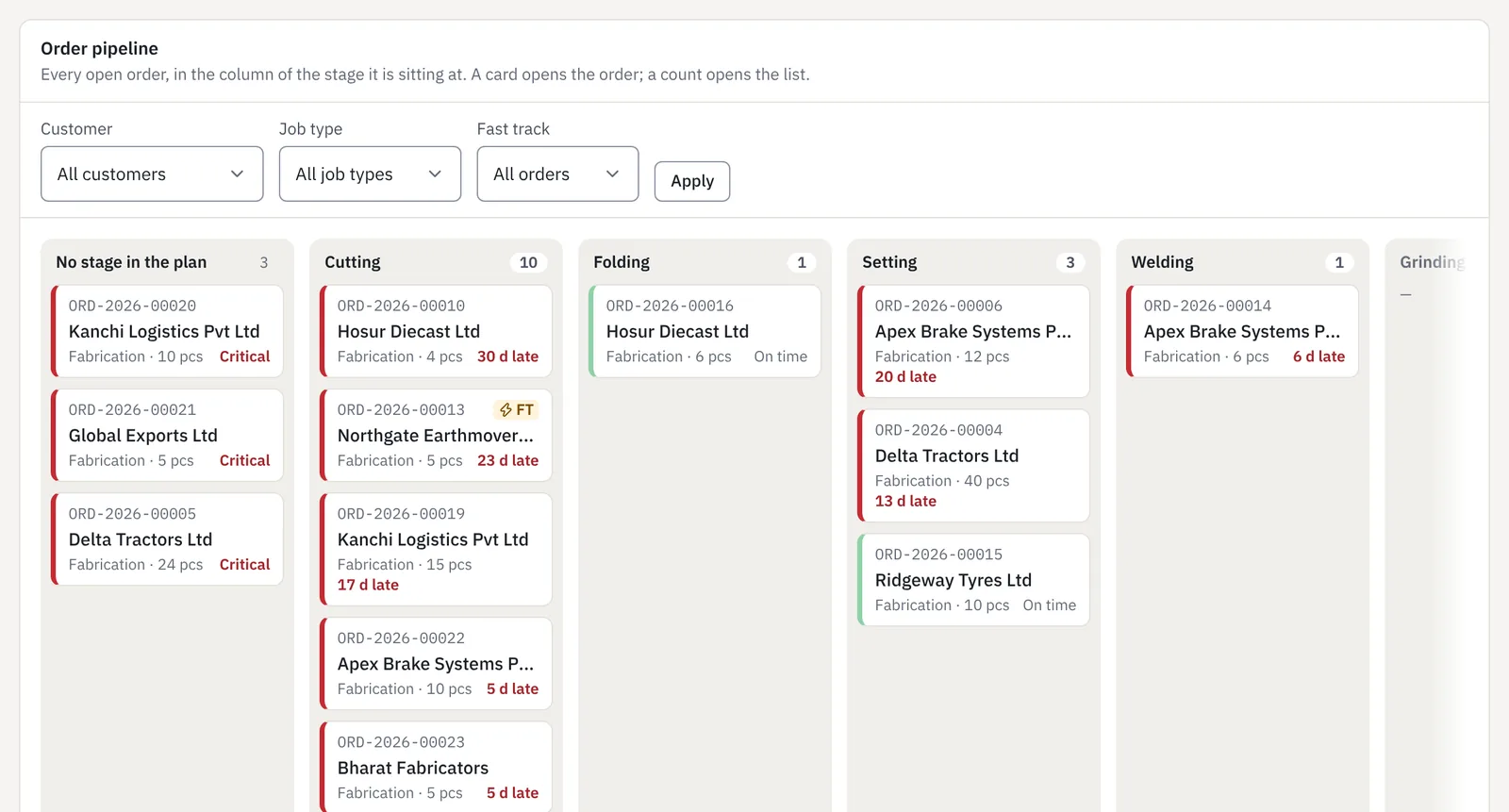Click the '30 d late' status text

coord(507,356)
